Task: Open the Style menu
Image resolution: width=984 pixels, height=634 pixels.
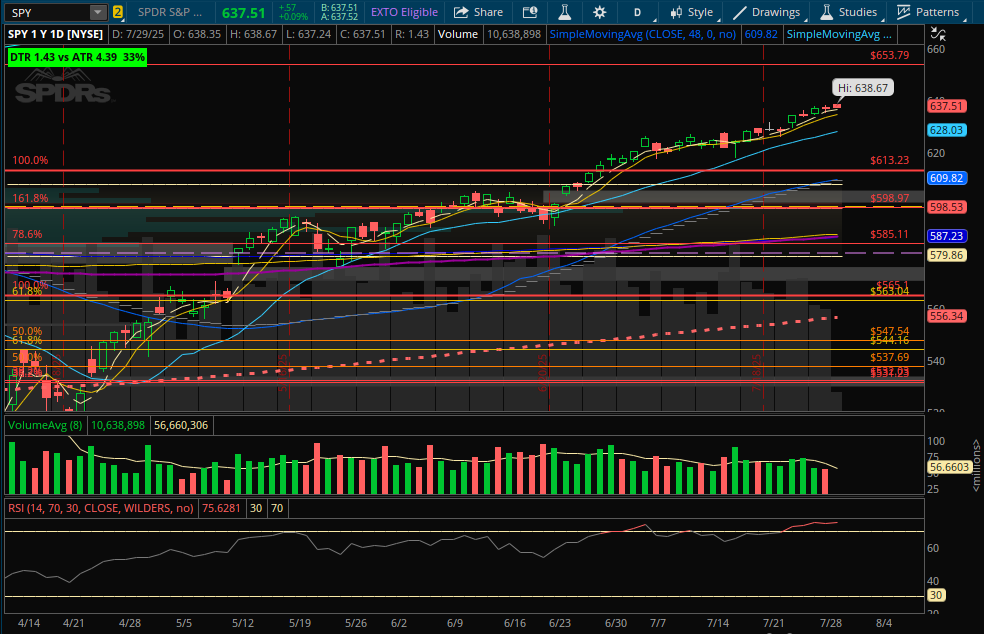Action: tap(692, 12)
